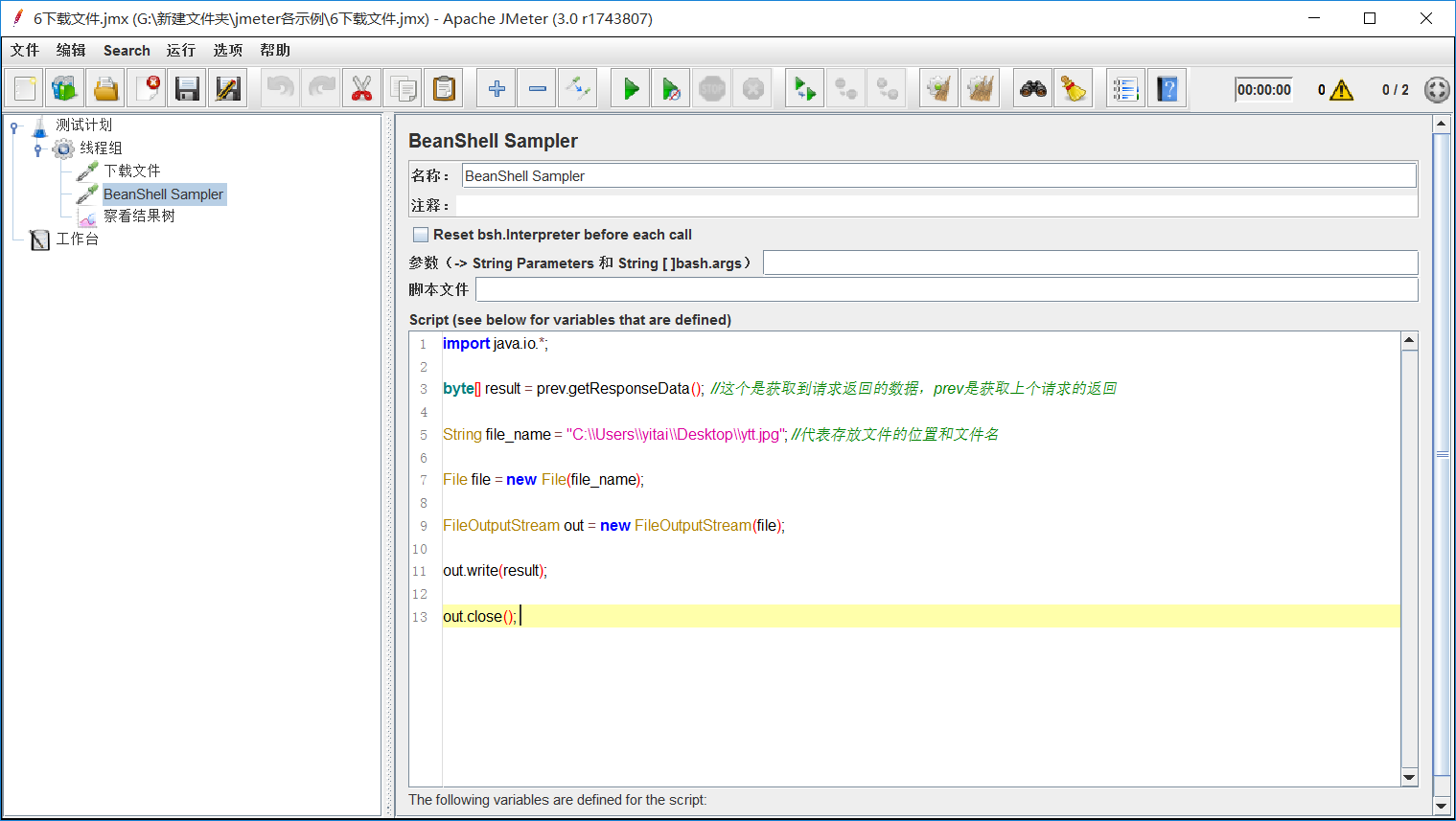Image resolution: width=1456 pixels, height=821 pixels.
Task: Click the Reset Search broom icon
Action: [1074, 89]
